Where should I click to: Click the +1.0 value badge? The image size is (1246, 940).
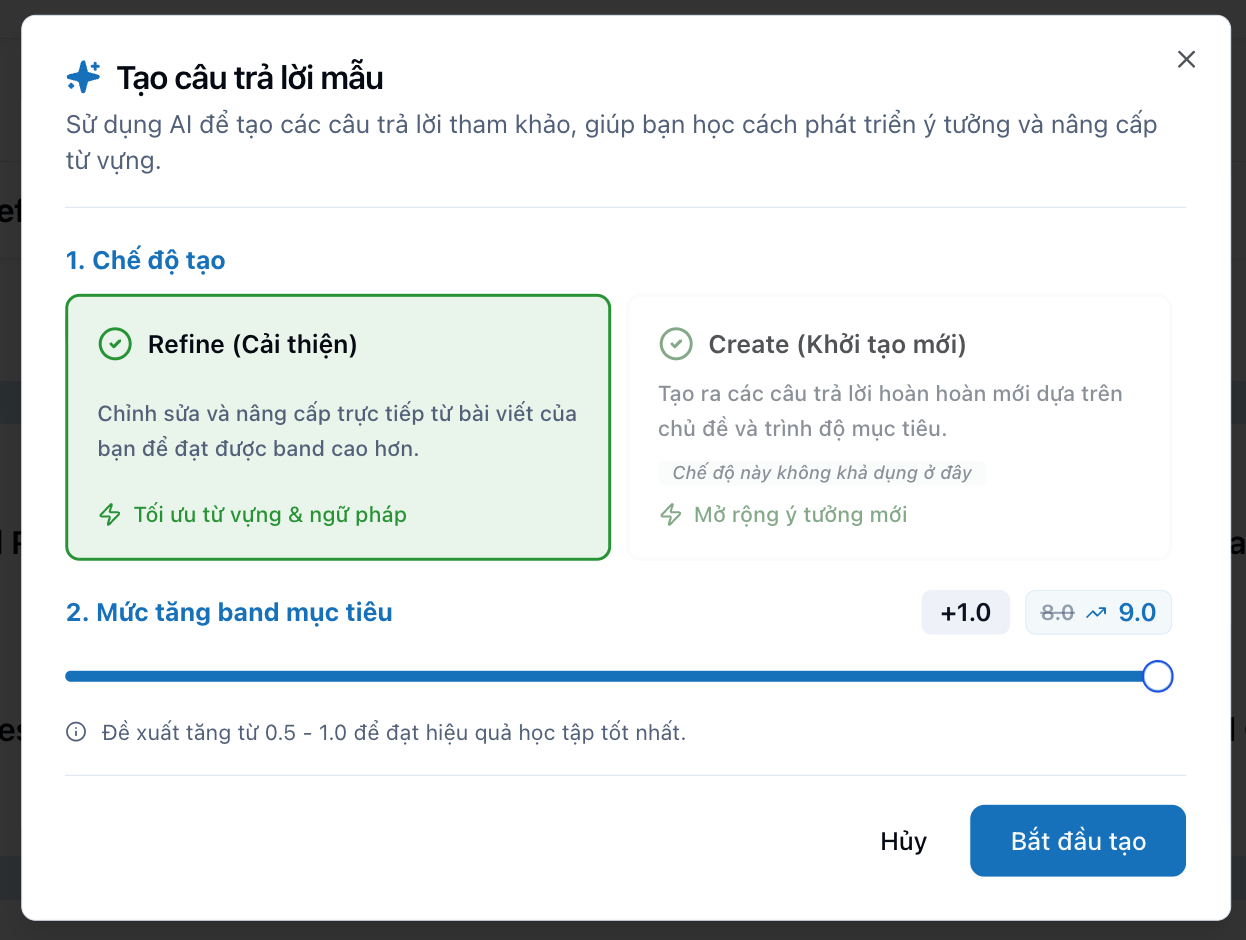coord(965,611)
